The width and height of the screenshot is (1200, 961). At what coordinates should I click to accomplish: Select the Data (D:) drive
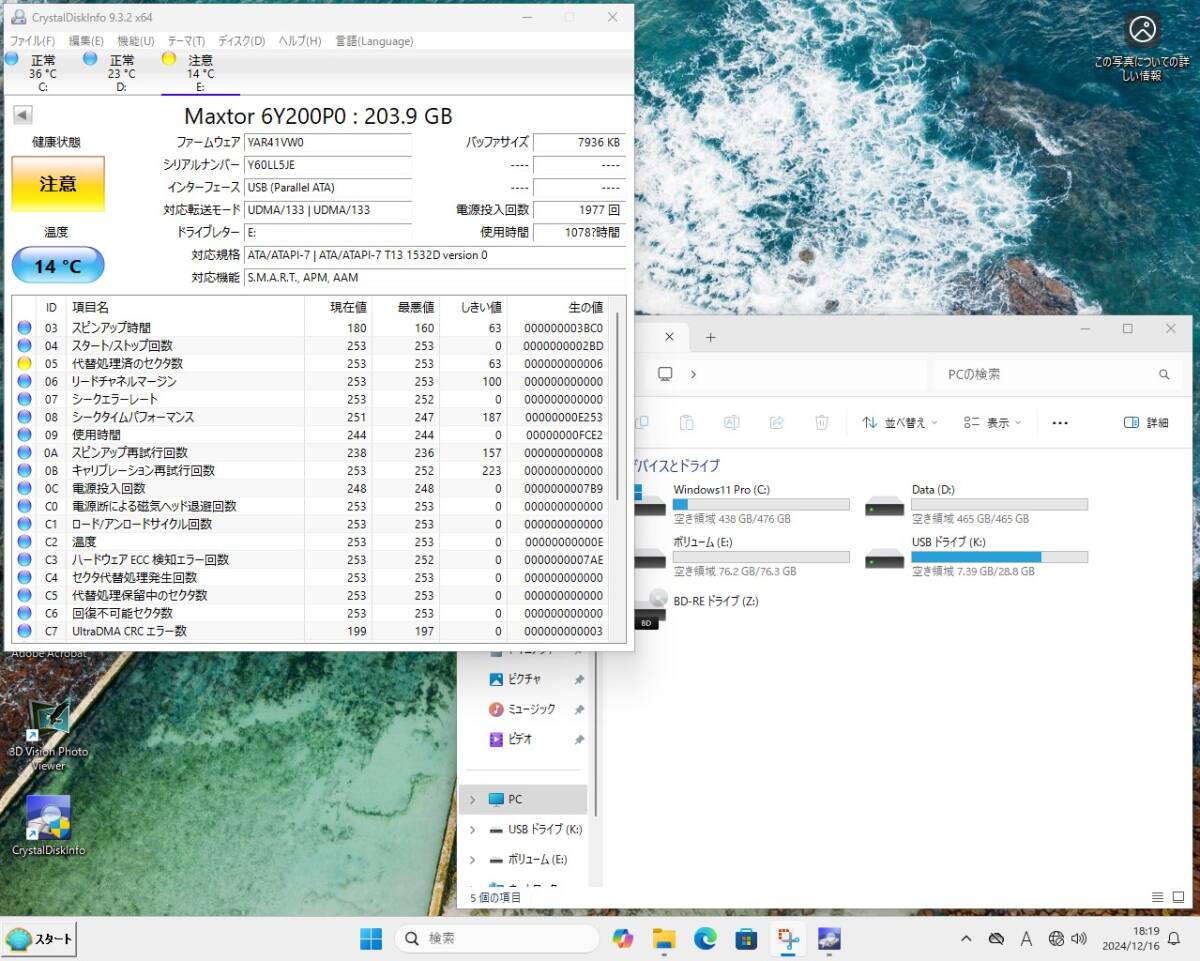[x=976, y=504]
